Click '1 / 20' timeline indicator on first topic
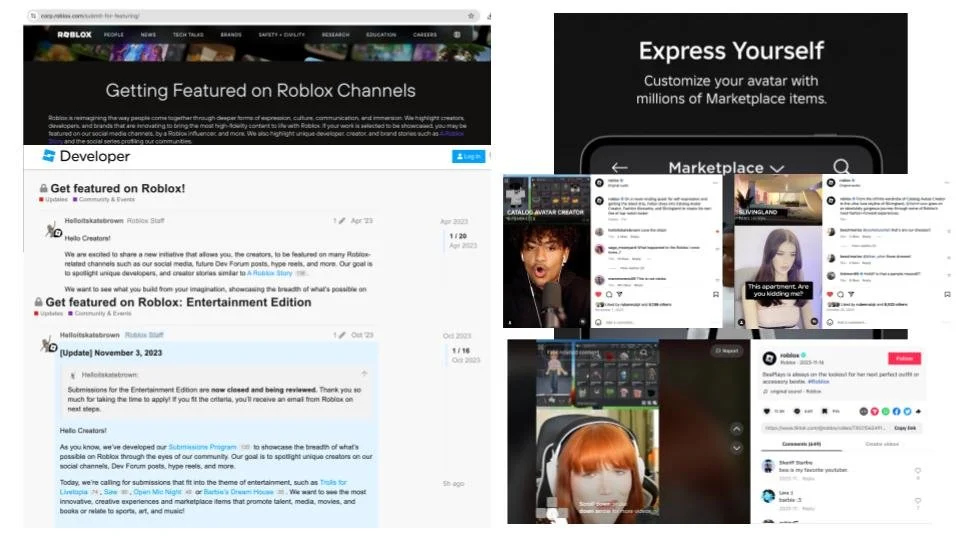960x540 pixels. [x=458, y=236]
